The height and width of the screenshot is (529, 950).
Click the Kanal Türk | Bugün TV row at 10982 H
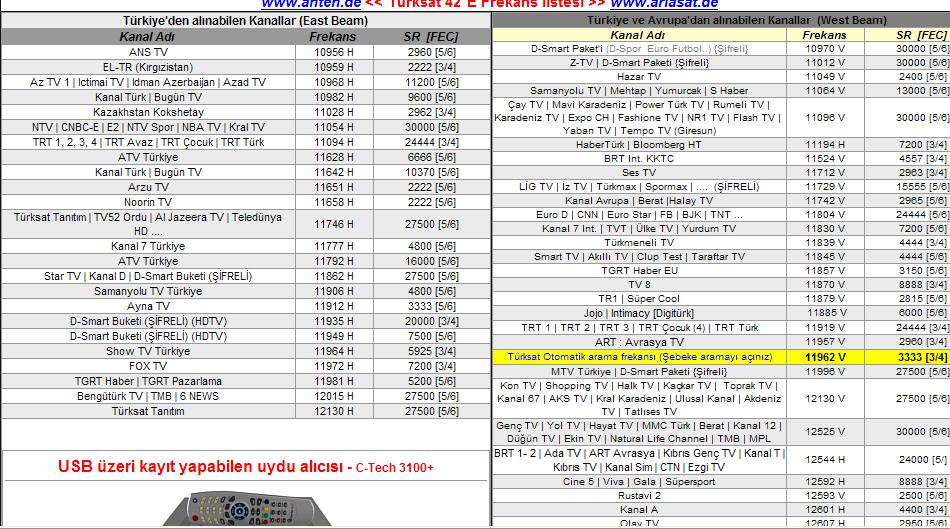[x=246, y=97]
